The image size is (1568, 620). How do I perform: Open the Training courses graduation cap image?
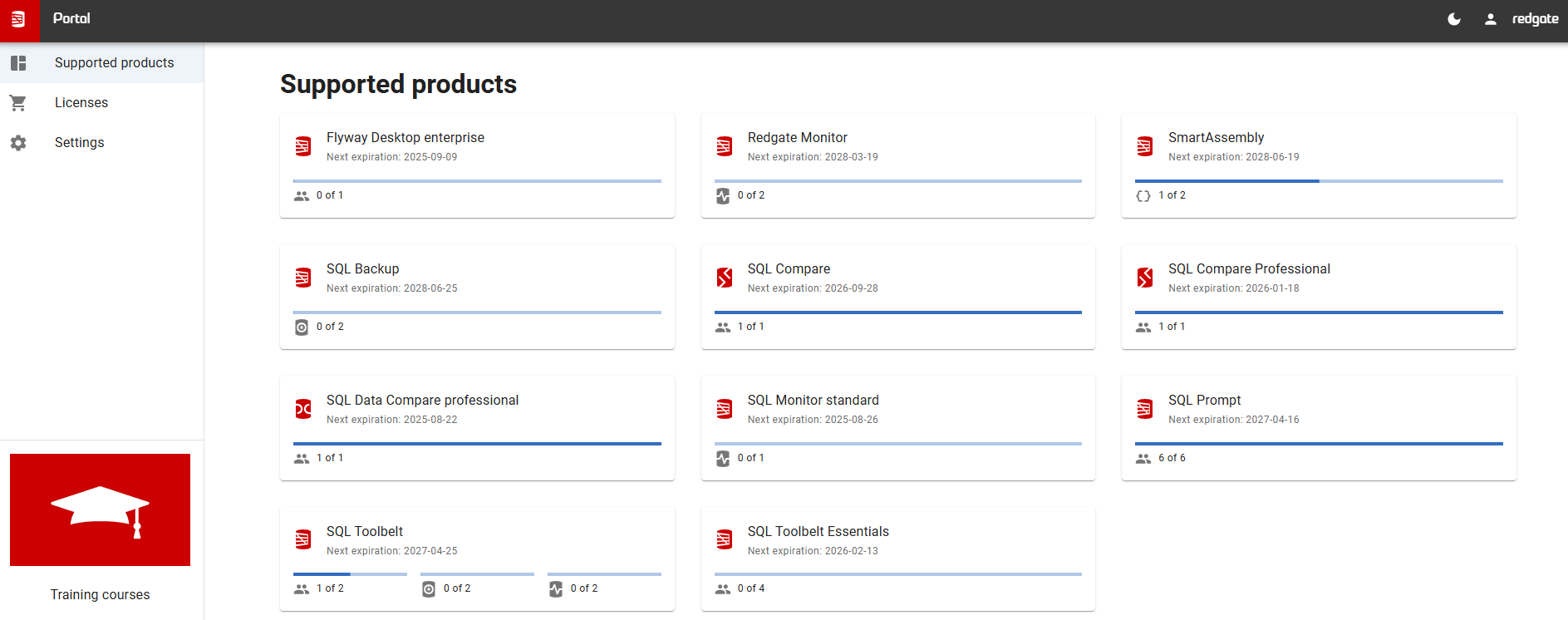pyautogui.click(x=100, y=509)
